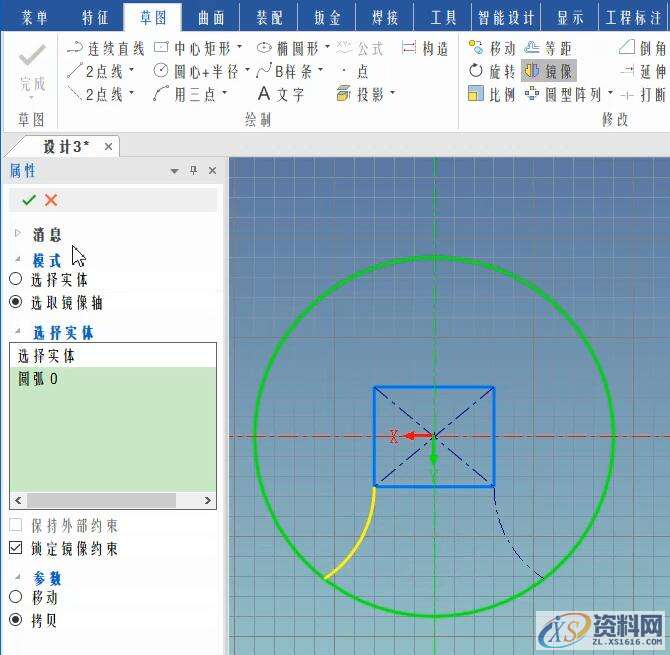Select the 圆心+半径 circle tool

click(197, 71)
